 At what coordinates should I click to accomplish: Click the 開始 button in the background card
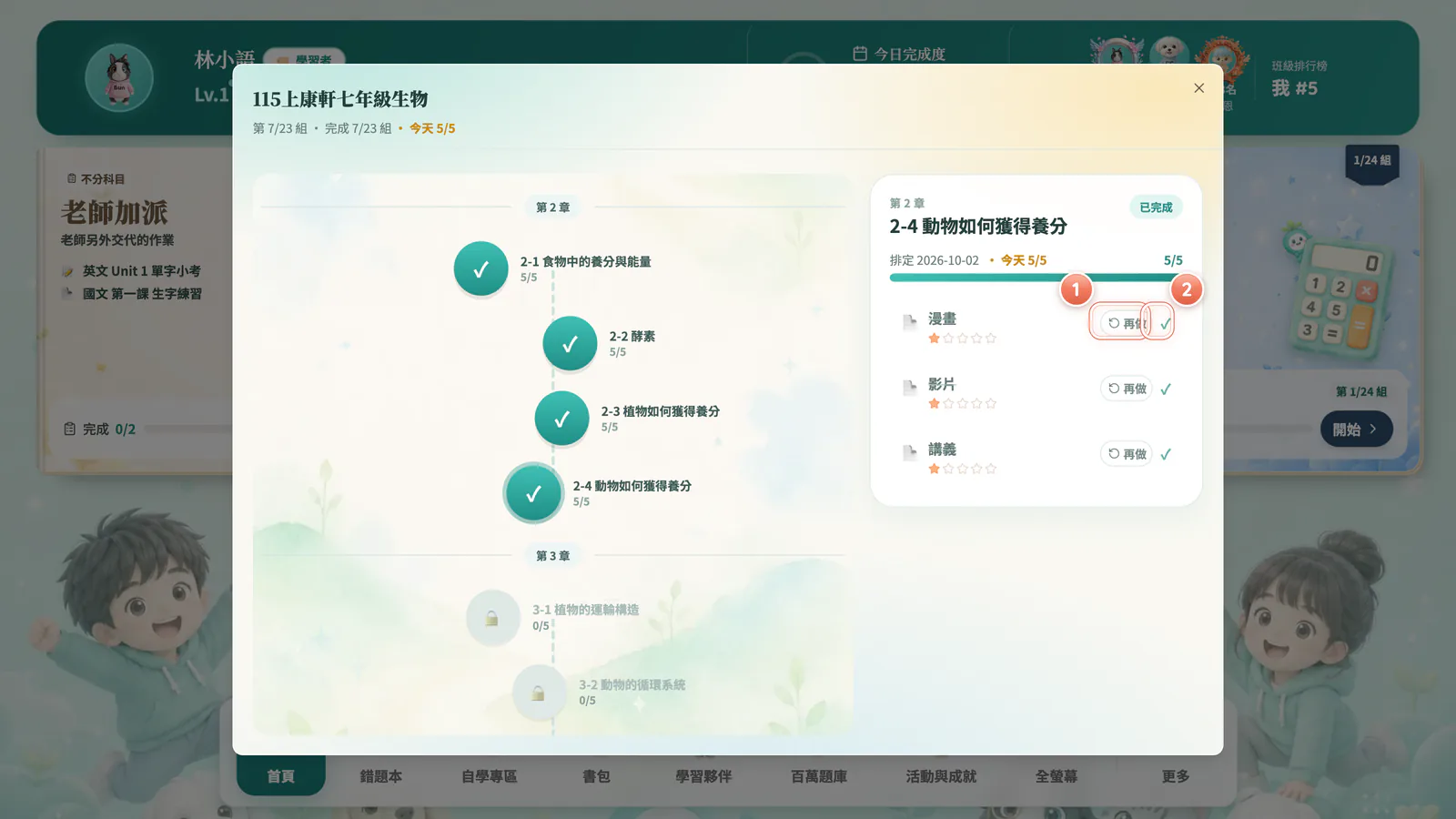click(x=1356, y=430)
